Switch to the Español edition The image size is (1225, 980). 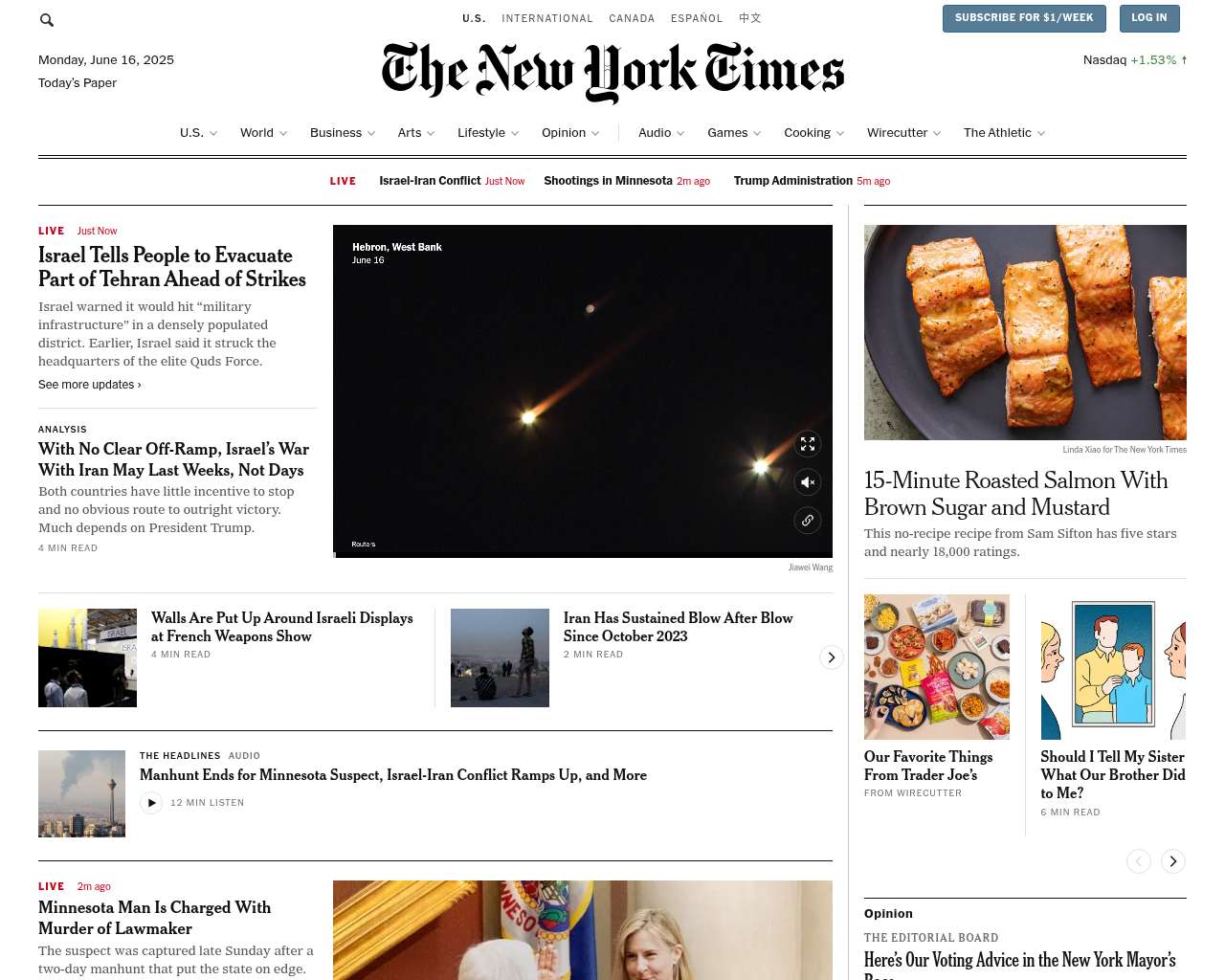click(x=697, y=18)
